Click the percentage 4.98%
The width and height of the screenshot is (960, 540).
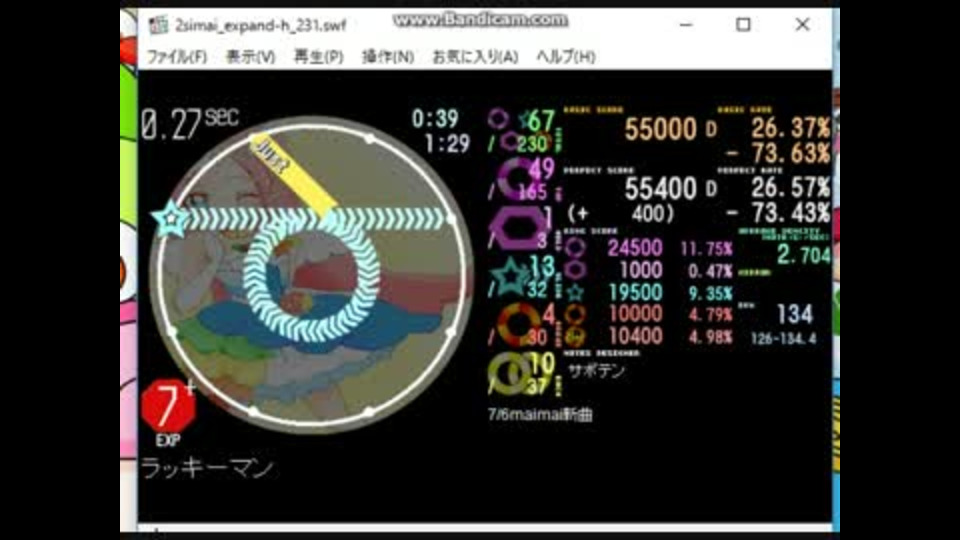coord(710,337)
